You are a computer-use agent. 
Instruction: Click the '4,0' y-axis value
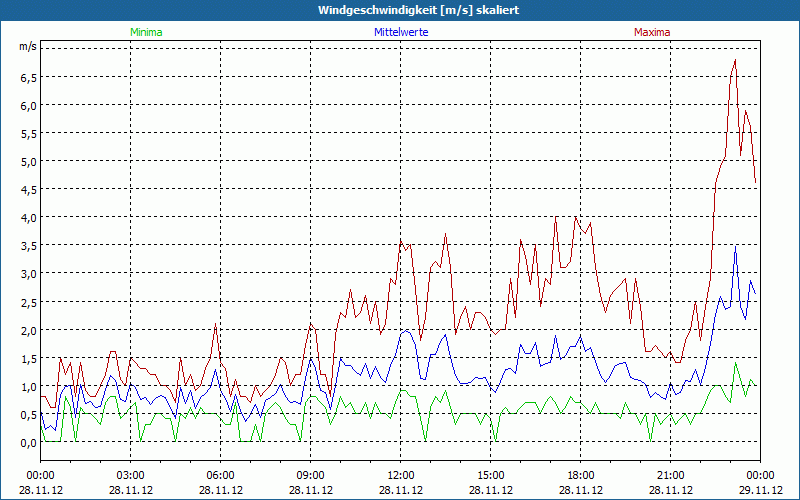coord(29,218)
